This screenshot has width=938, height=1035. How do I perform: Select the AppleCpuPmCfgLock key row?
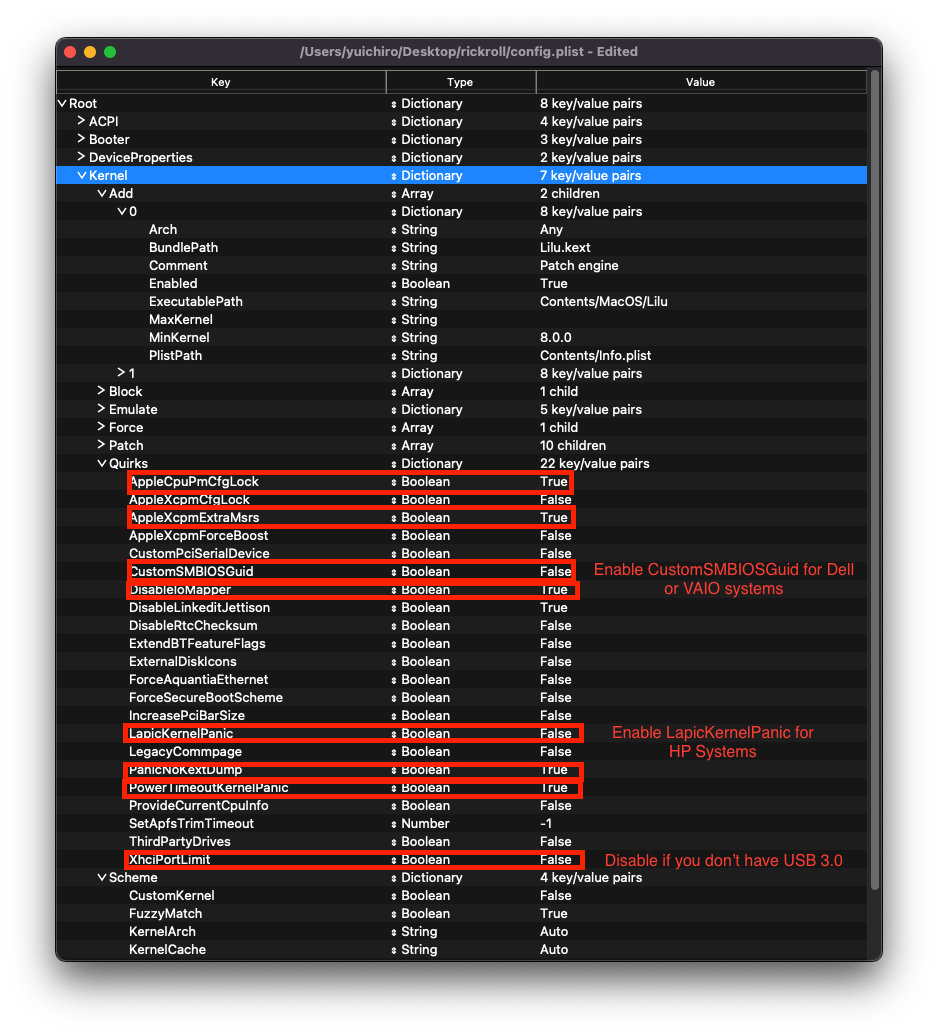194,482
